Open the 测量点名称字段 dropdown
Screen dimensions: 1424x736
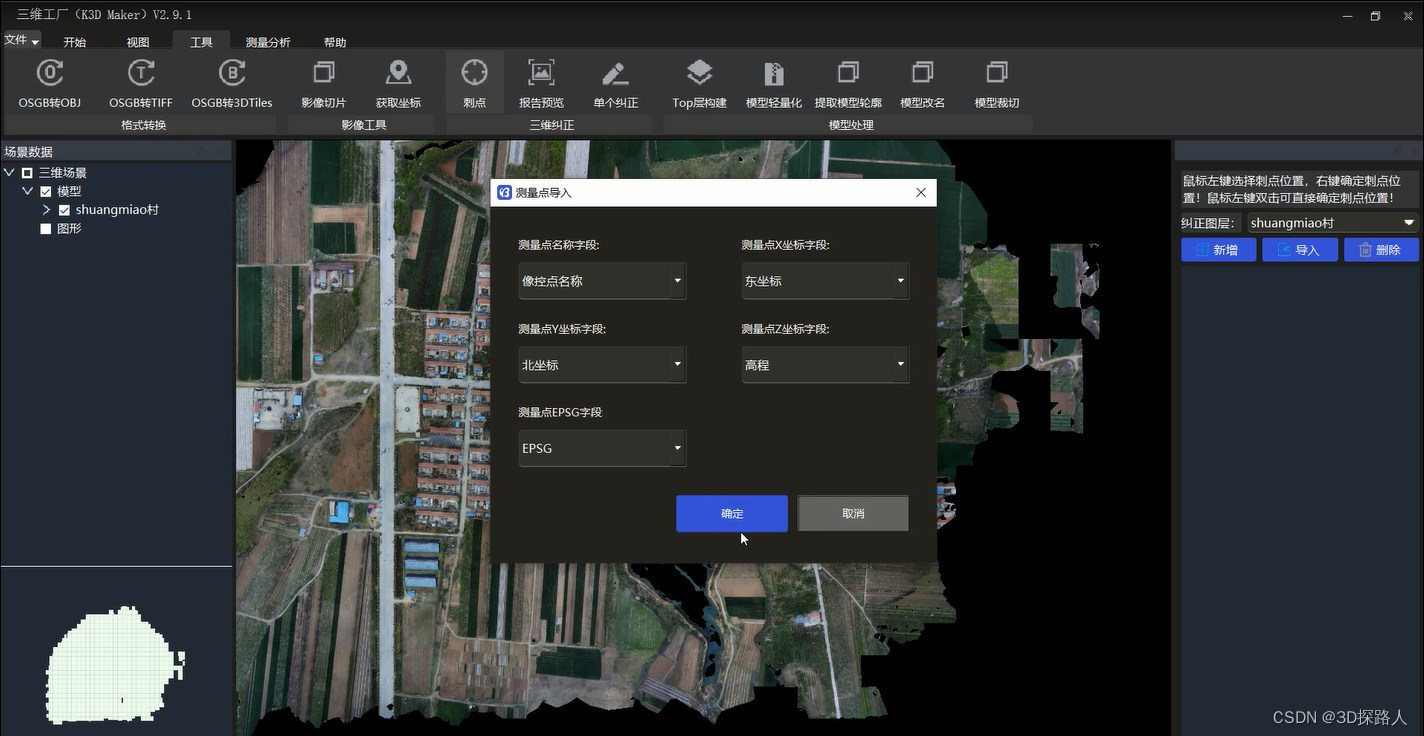(x=602, y=281)
